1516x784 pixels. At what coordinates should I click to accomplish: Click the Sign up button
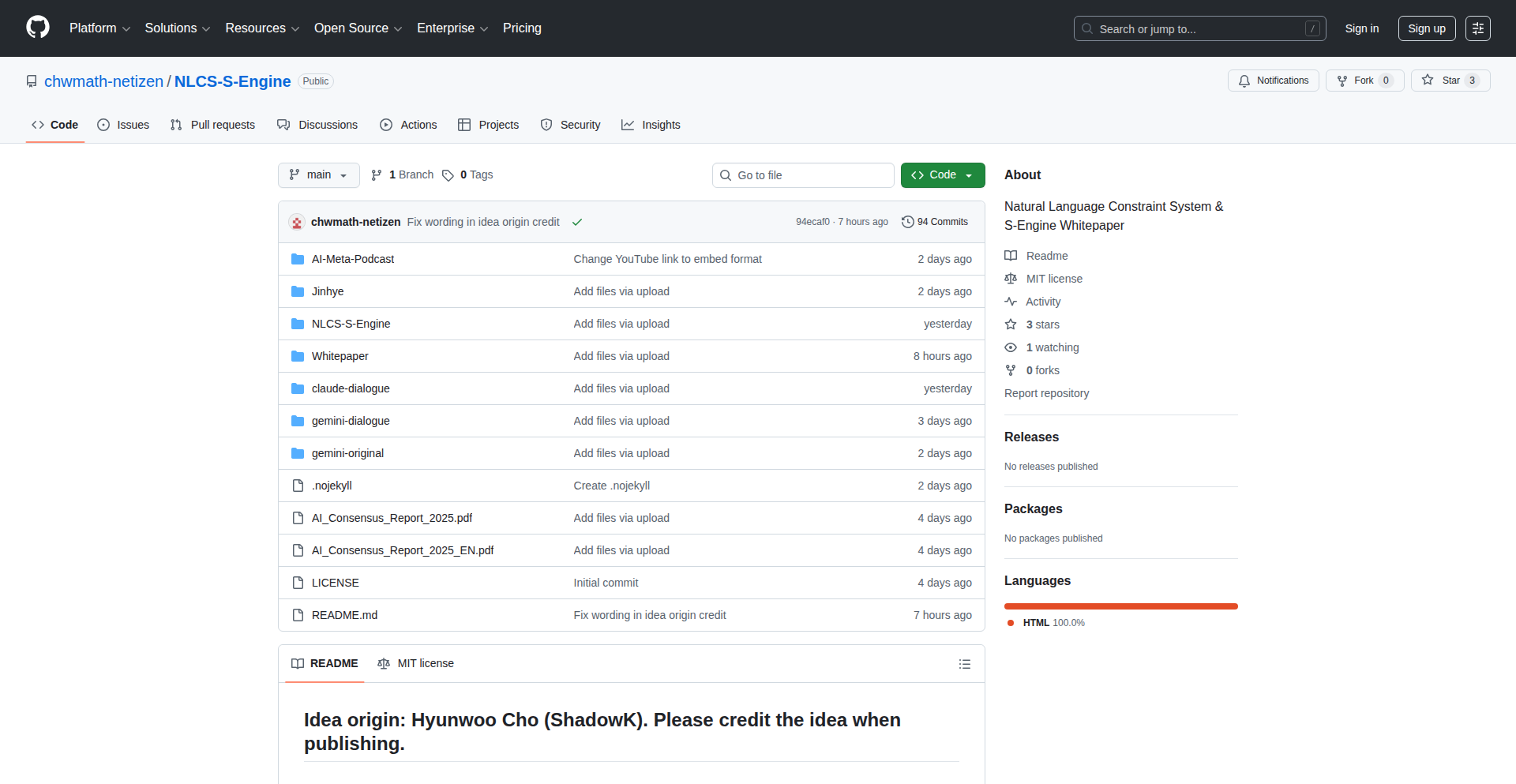coord(1426,28)
